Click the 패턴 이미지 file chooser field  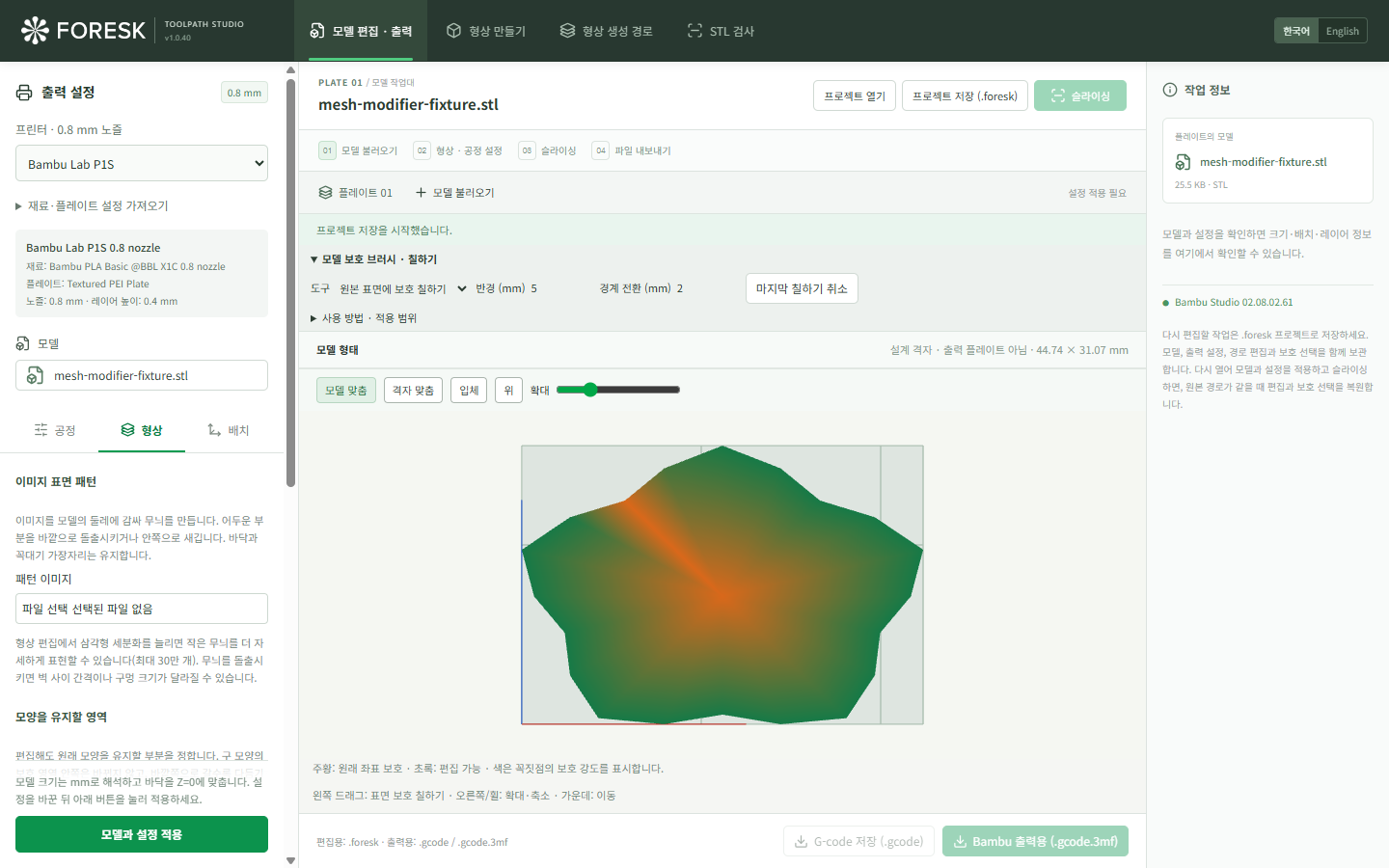142,609
